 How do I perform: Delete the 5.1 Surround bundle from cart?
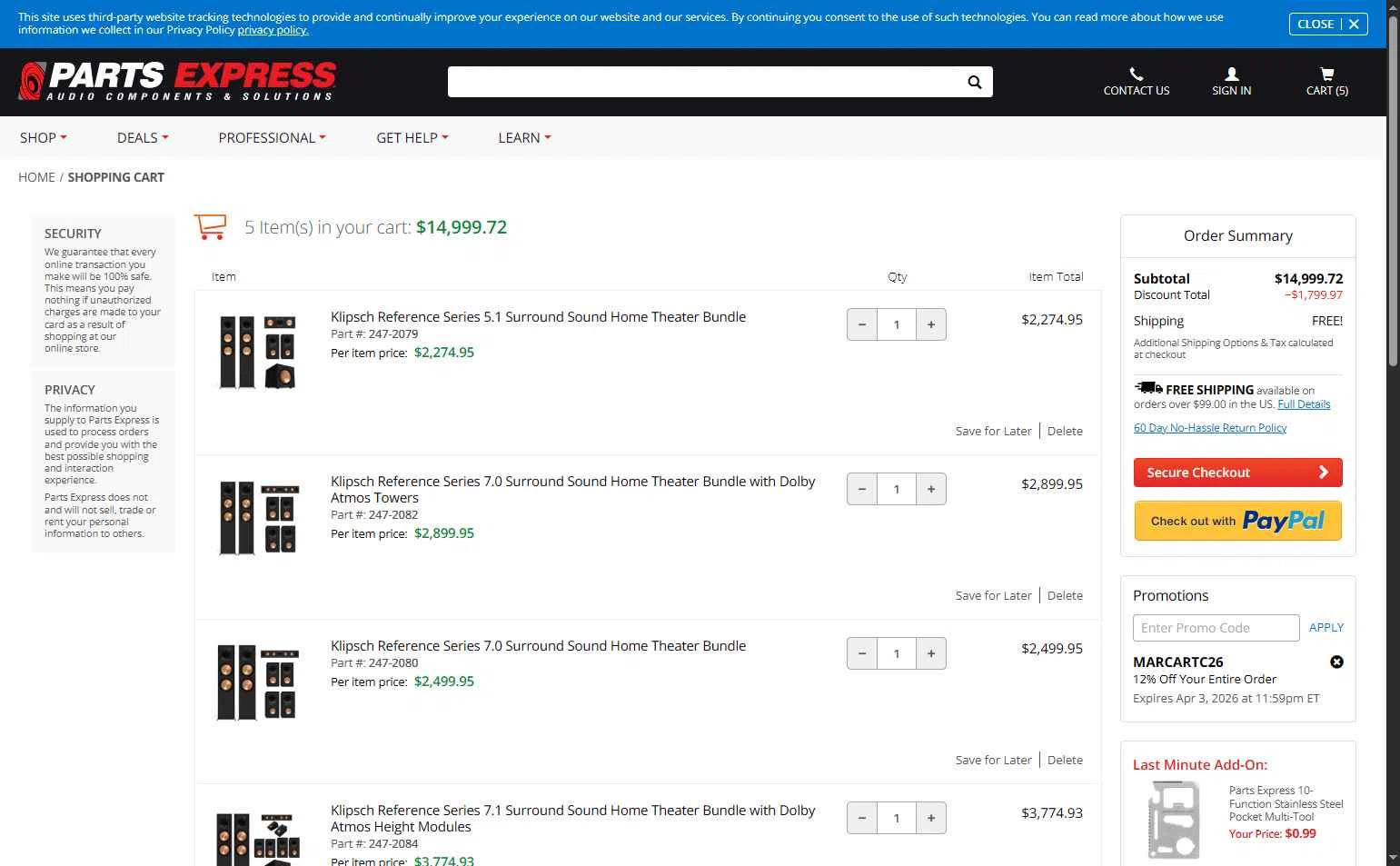click(x=1065, y=432)
